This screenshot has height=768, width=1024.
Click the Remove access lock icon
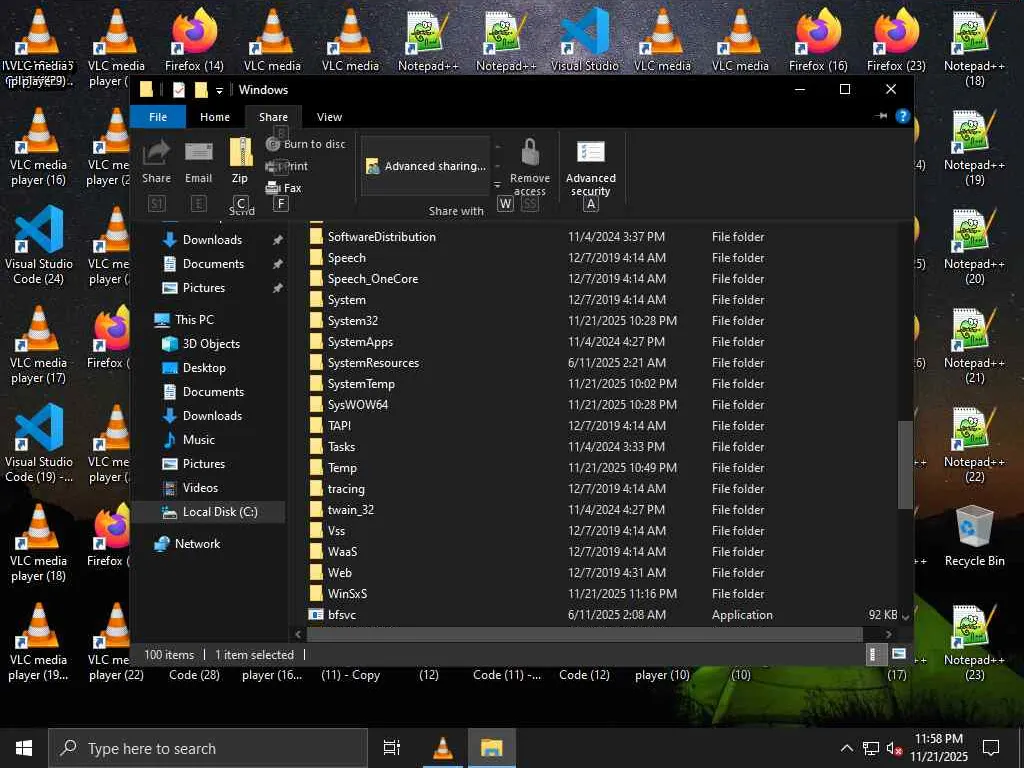tap(530, 152)
